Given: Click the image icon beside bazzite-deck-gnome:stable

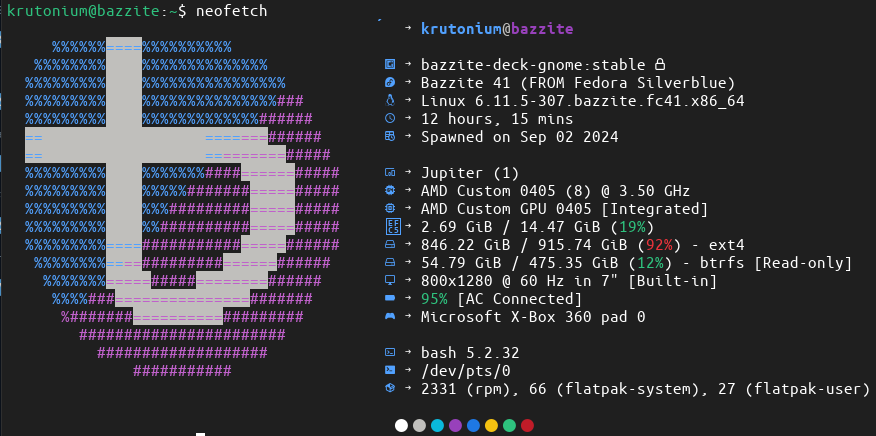Looking at the screenshot, I should pyautogui.click(x=390, y=65).
